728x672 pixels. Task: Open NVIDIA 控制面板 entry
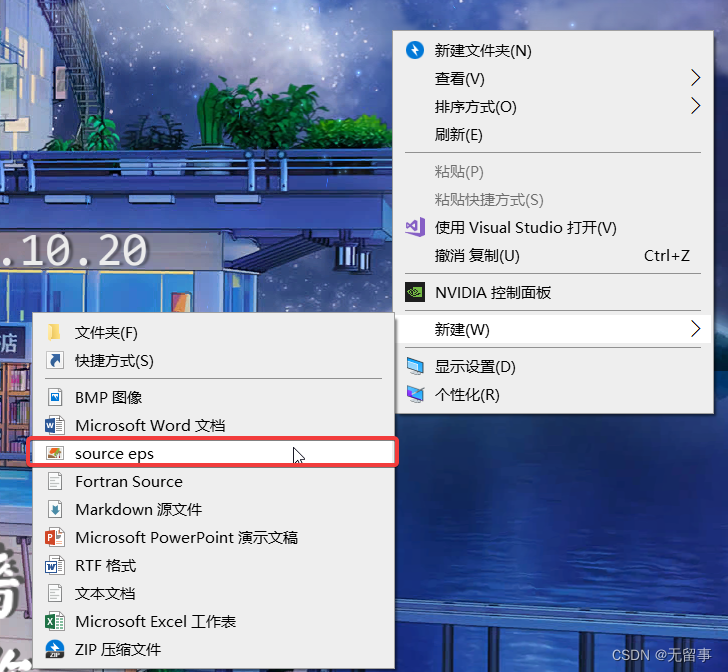pos(553,292)
